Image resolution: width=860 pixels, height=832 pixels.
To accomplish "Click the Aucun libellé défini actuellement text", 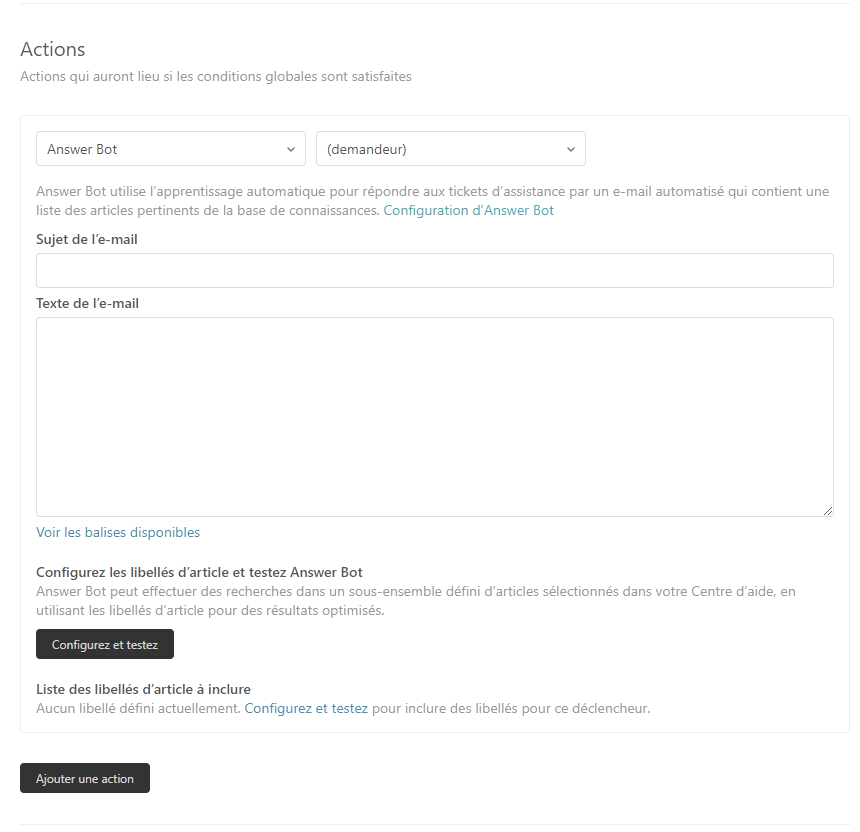I will coord(138,708).
